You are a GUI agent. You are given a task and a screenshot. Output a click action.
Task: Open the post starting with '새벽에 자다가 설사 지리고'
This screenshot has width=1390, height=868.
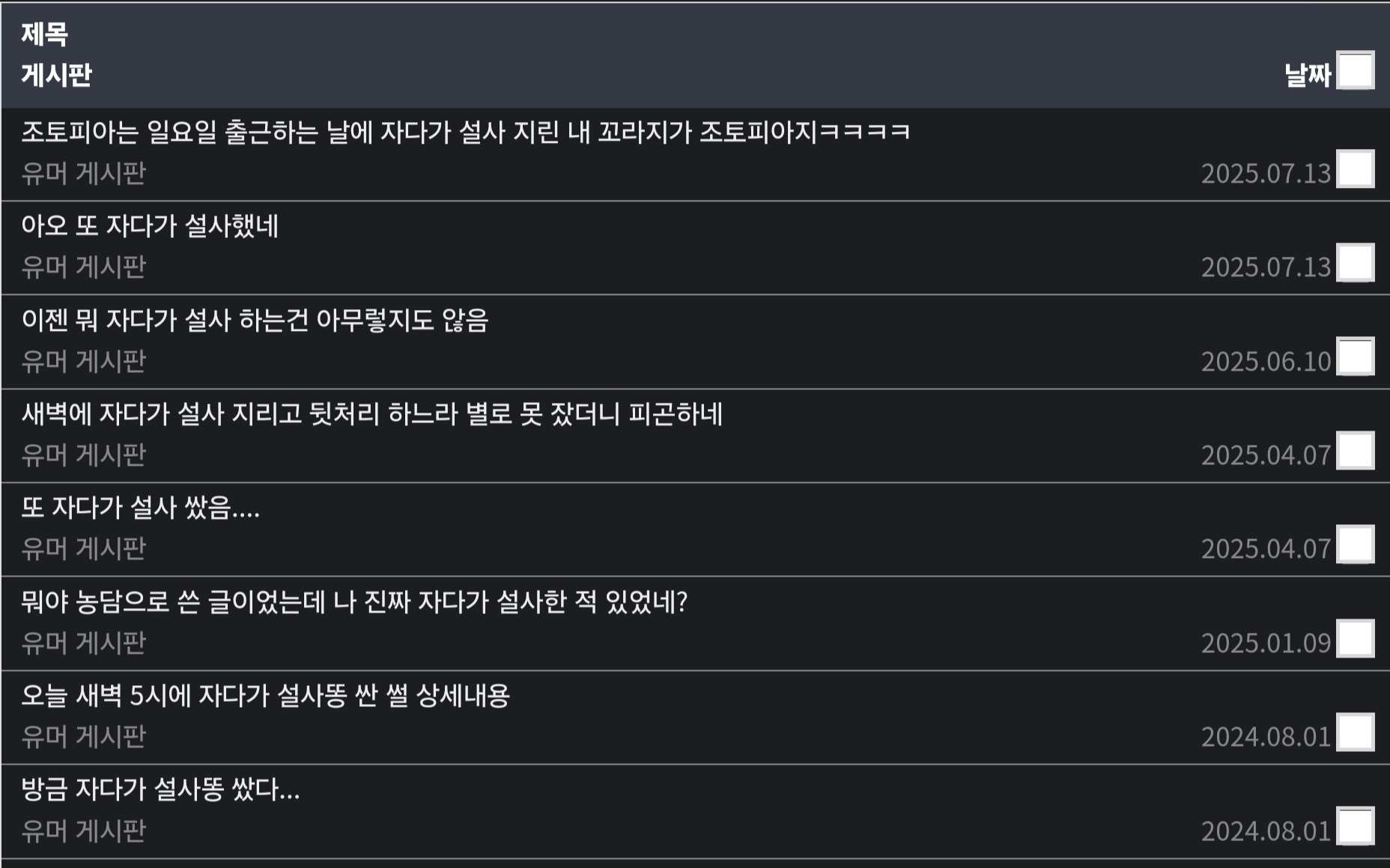(x=371, y=414)
